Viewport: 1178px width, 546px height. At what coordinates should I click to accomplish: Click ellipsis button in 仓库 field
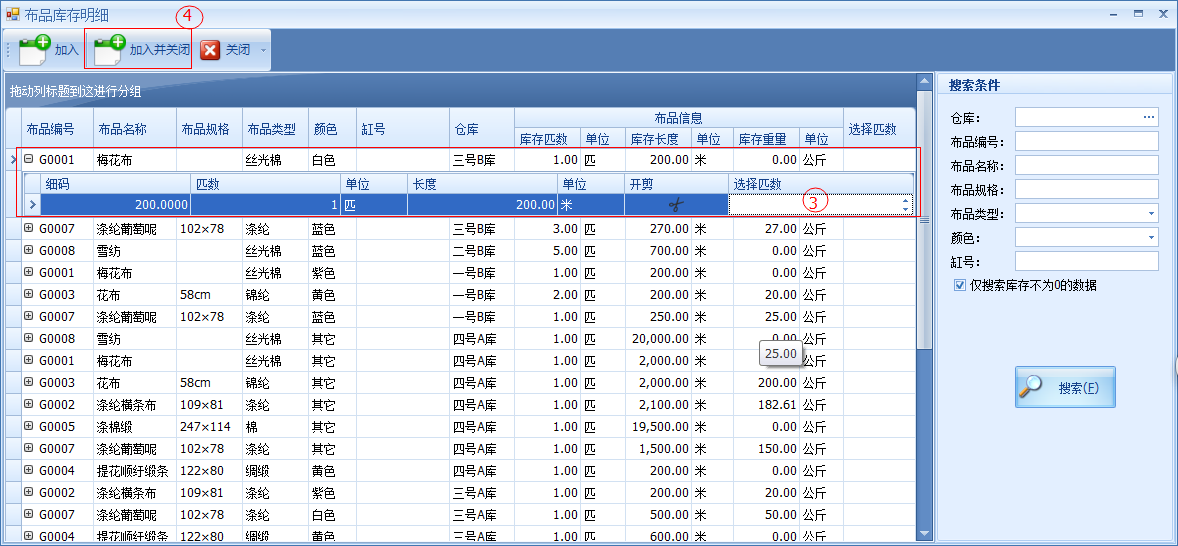point(1148,118)
